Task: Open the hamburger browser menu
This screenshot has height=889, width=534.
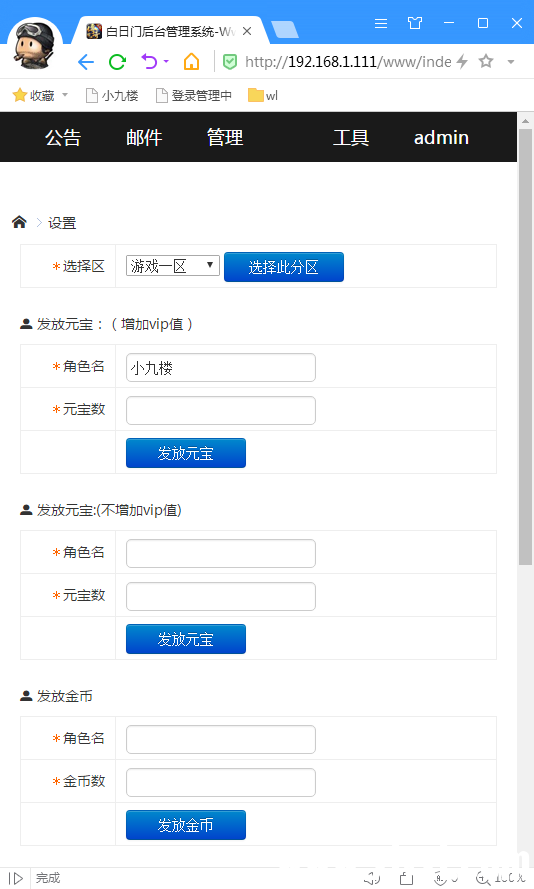Action: 381,23
